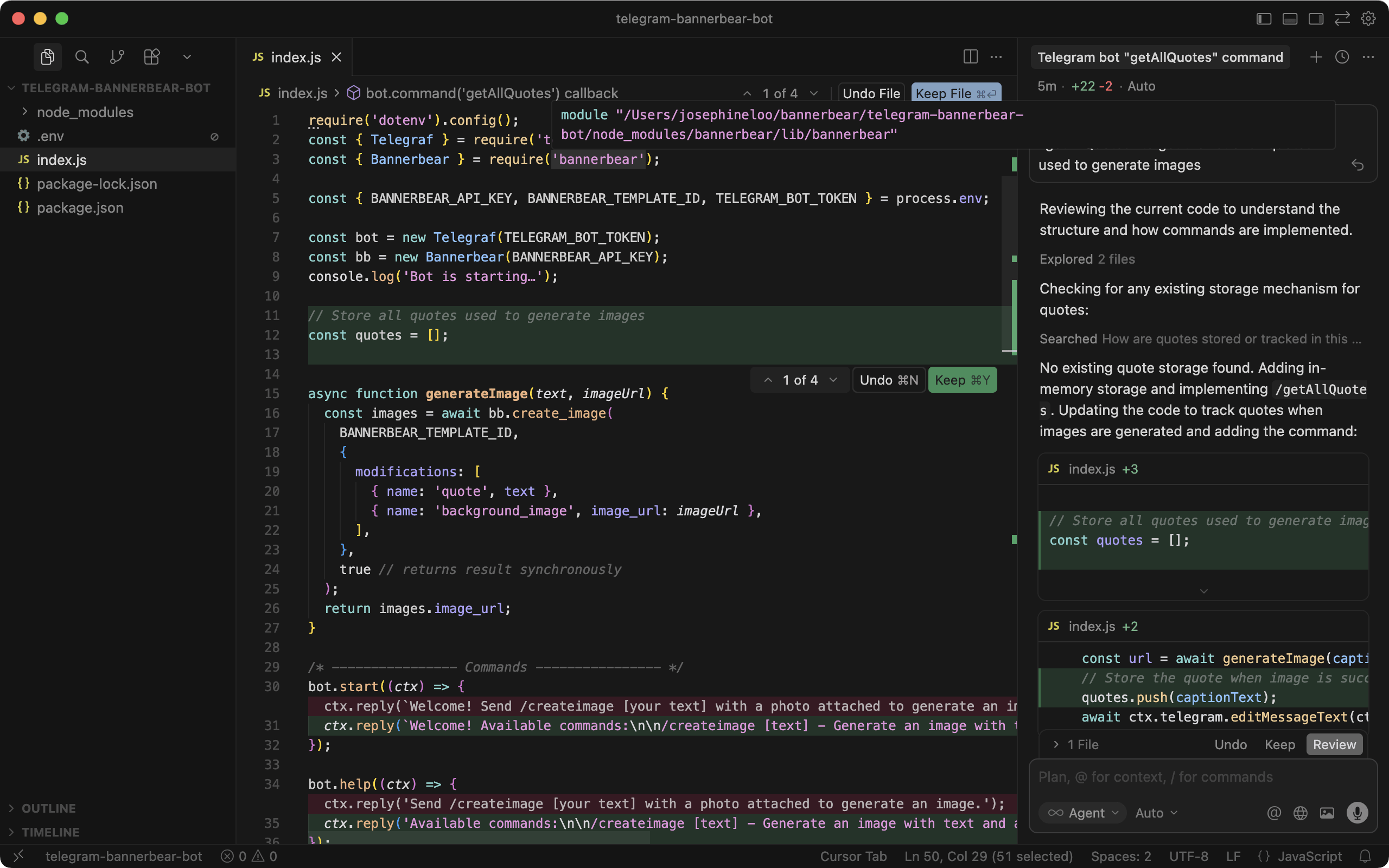1389x868 pixels.
Task: Toggle the primary sidebar visibility
Action: click(x=1263, y=18)
